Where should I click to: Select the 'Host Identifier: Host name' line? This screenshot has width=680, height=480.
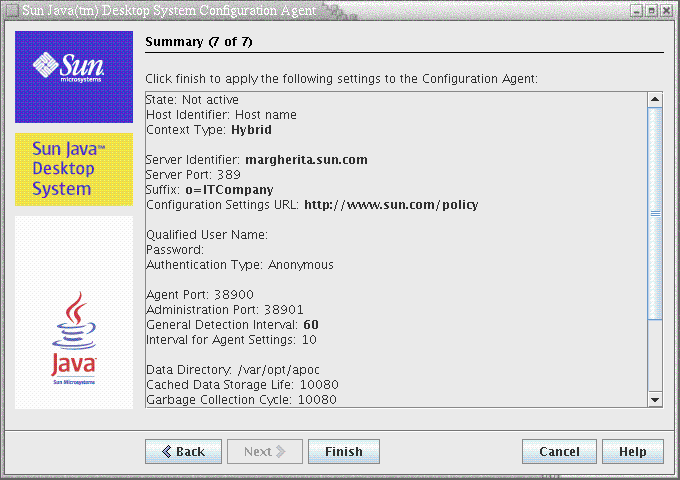pyautogui.click(x=221, y=115)
